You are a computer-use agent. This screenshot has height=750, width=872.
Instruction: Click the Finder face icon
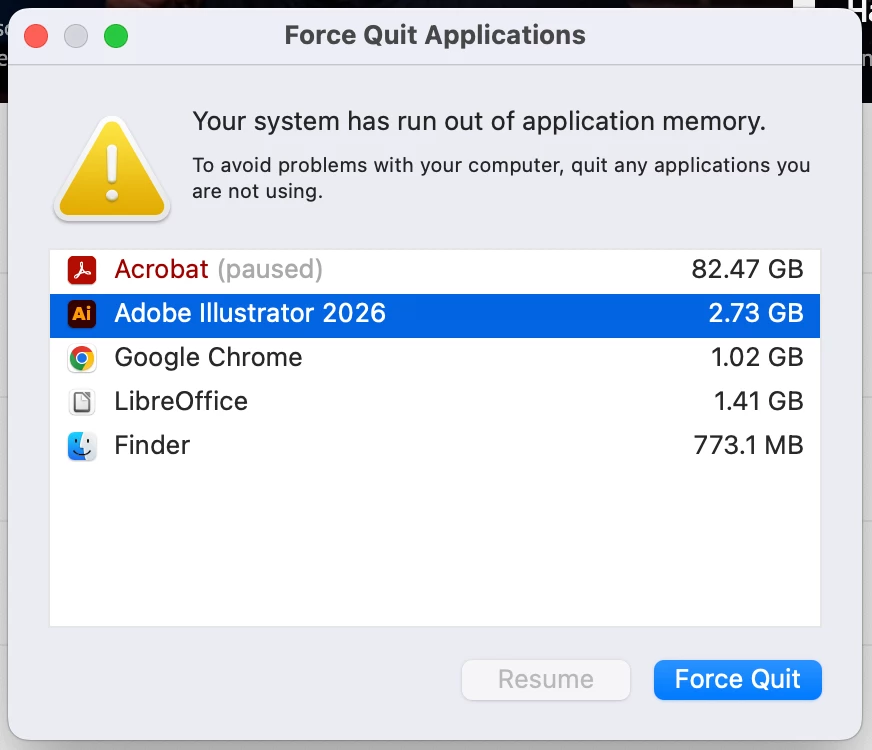click(82, 446)
